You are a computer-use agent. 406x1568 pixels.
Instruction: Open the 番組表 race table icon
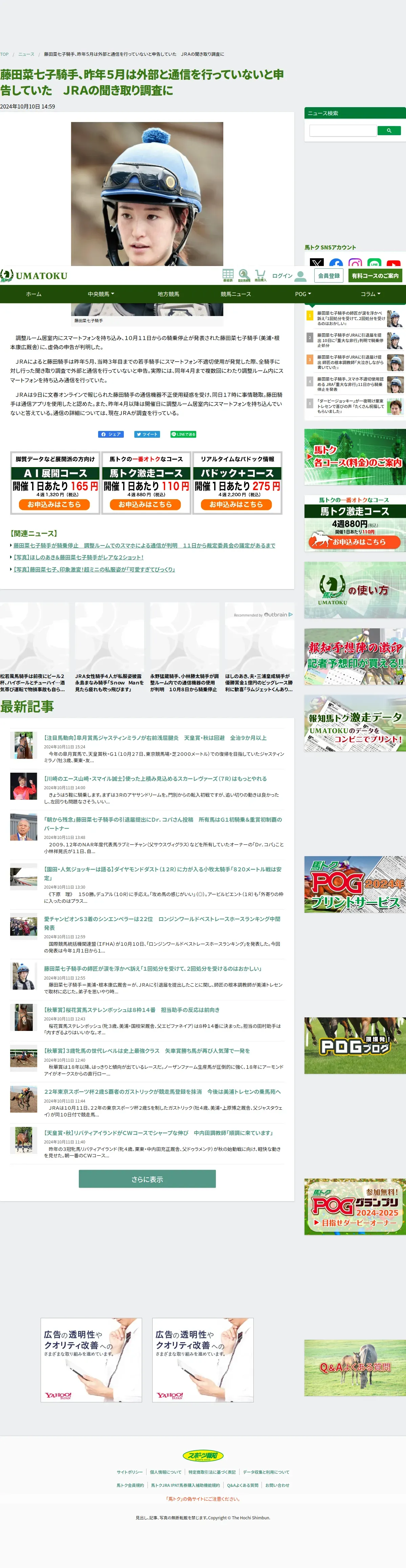tap(227, 275)
